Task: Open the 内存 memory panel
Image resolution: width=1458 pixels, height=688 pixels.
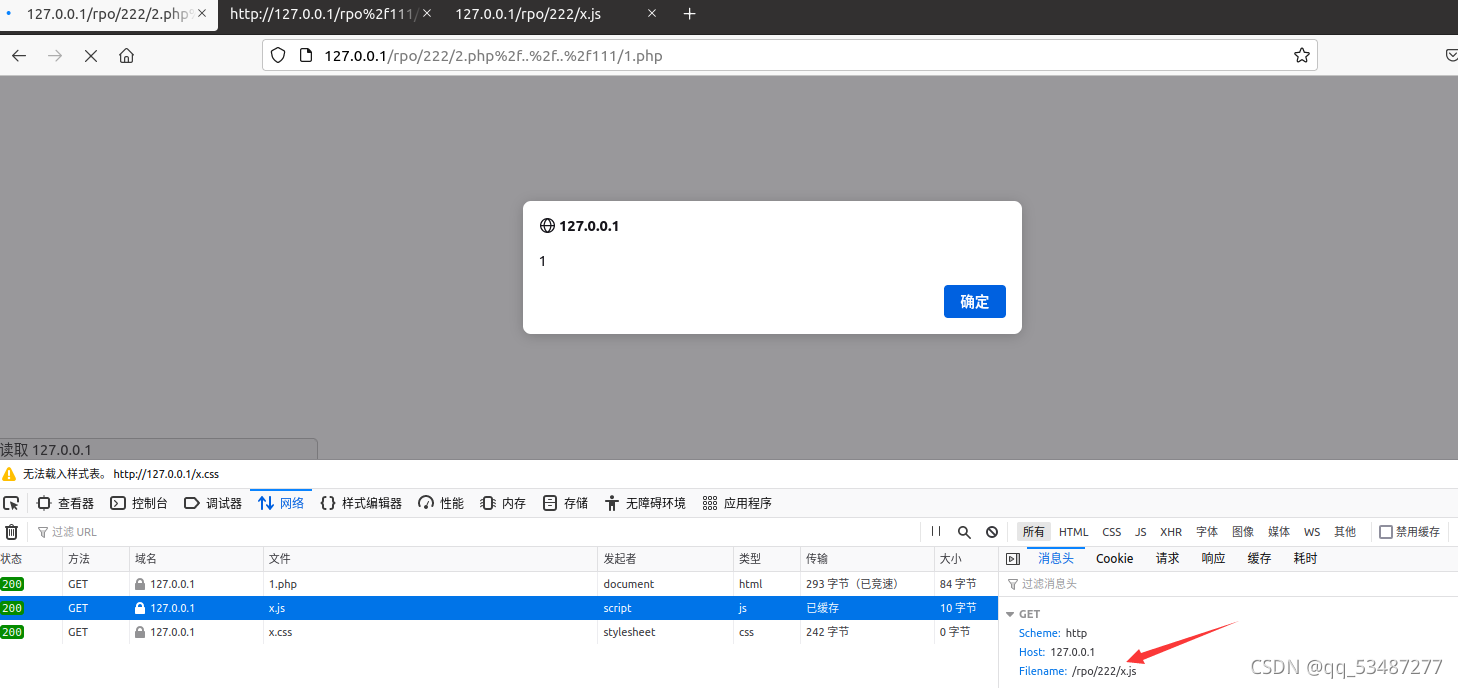Action: click(503, 503)
